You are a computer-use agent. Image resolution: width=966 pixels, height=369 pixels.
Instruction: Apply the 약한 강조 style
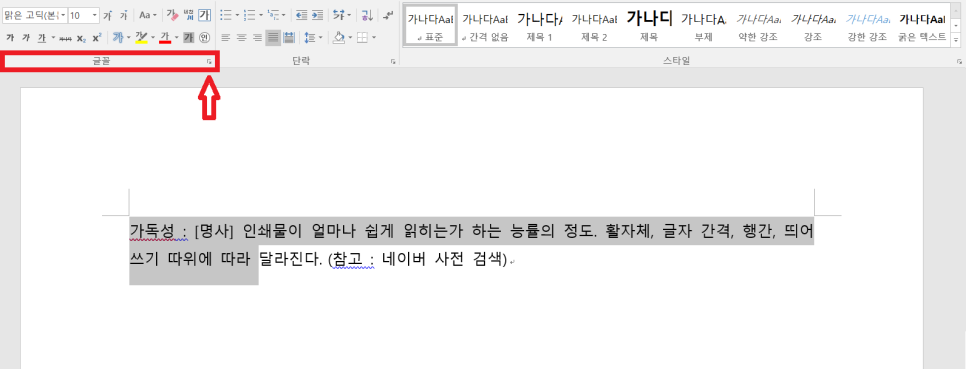click(x=758, y=25)
